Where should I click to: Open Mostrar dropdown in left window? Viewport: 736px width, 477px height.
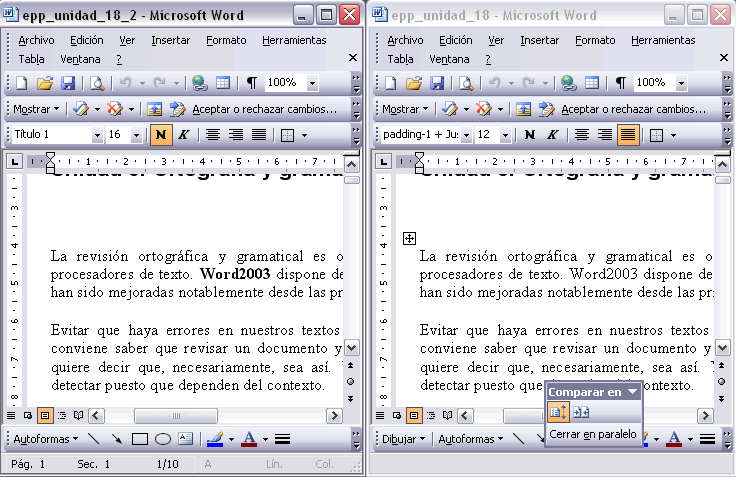(x=36, y=109)
